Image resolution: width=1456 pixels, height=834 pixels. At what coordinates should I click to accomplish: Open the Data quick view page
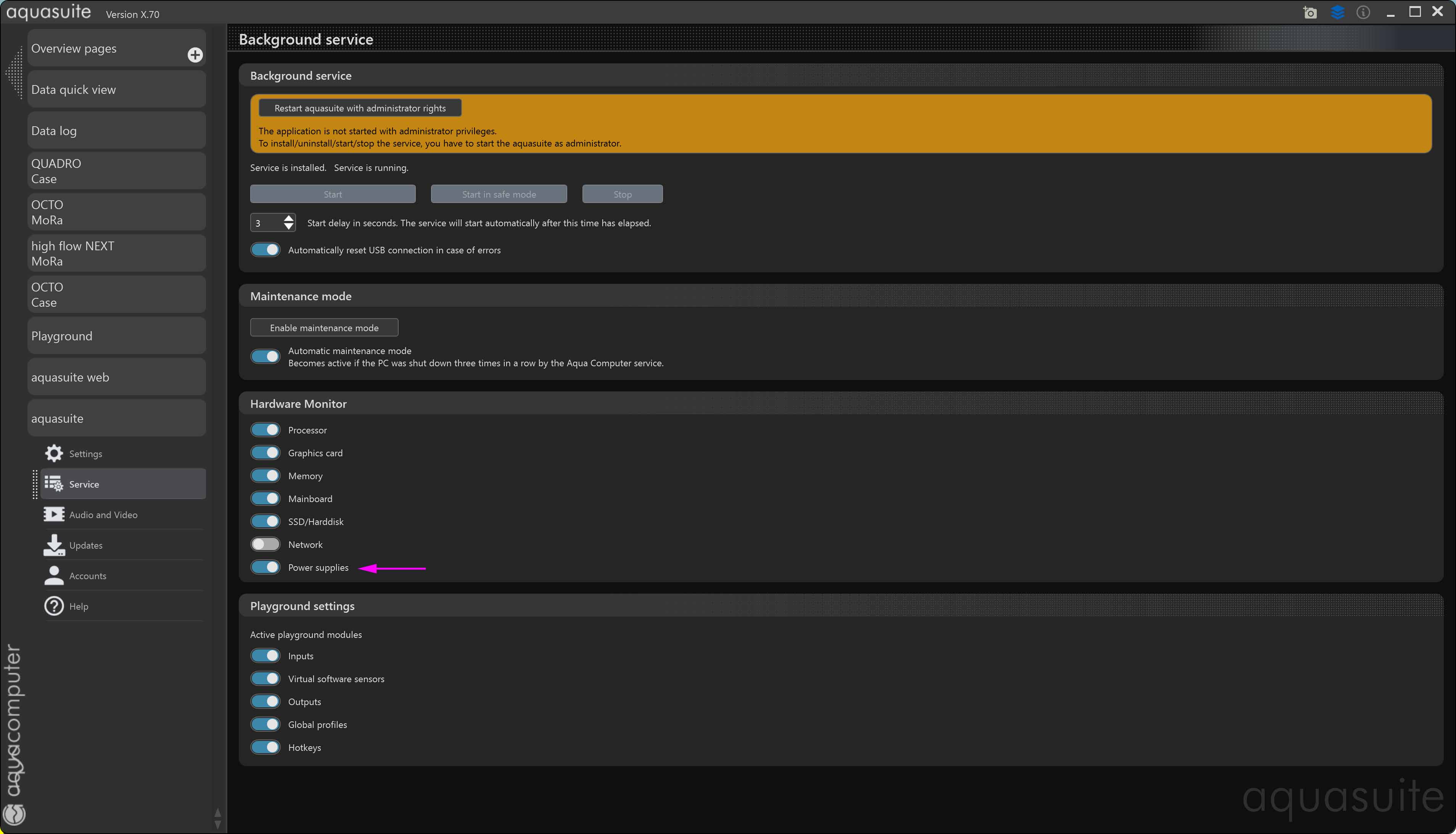116,89
